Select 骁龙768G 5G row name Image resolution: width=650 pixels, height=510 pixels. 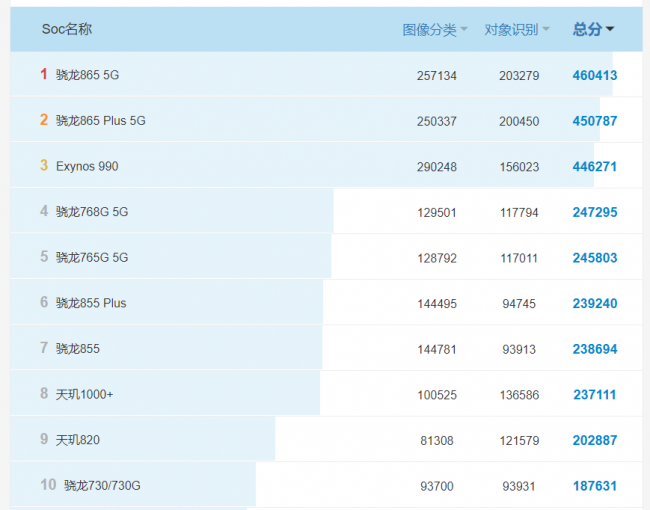point(92,212)
